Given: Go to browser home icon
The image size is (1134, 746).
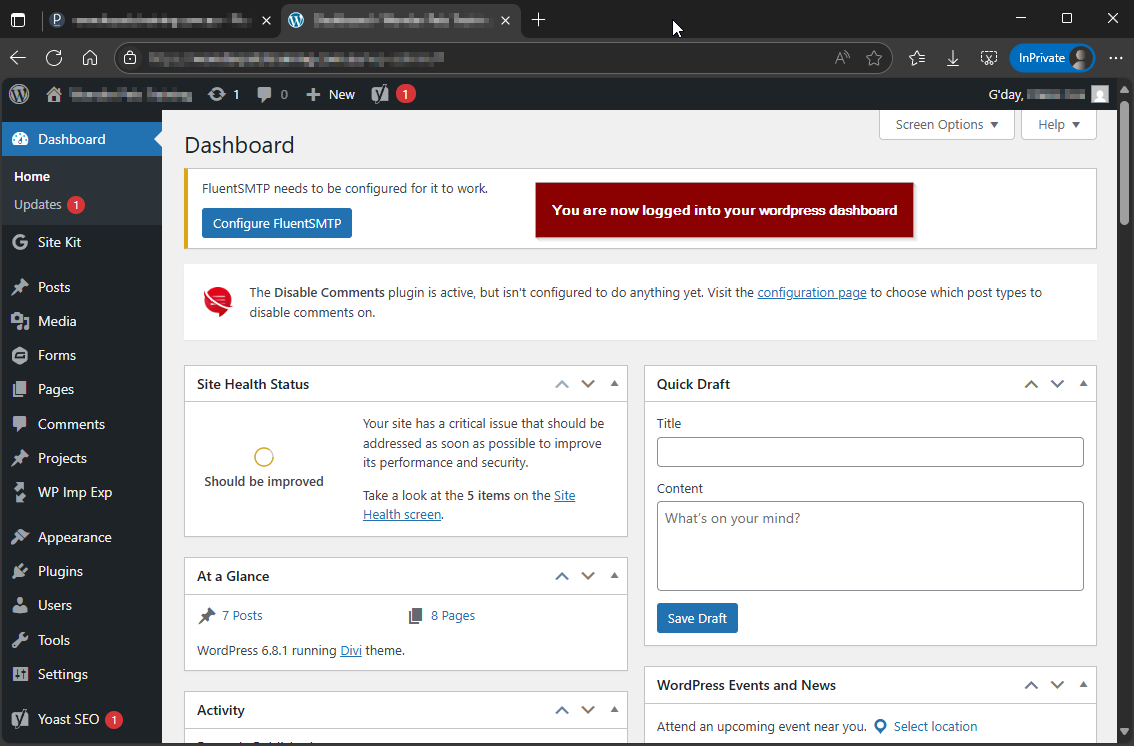Looking at the screenshot, I should point(90,58).
